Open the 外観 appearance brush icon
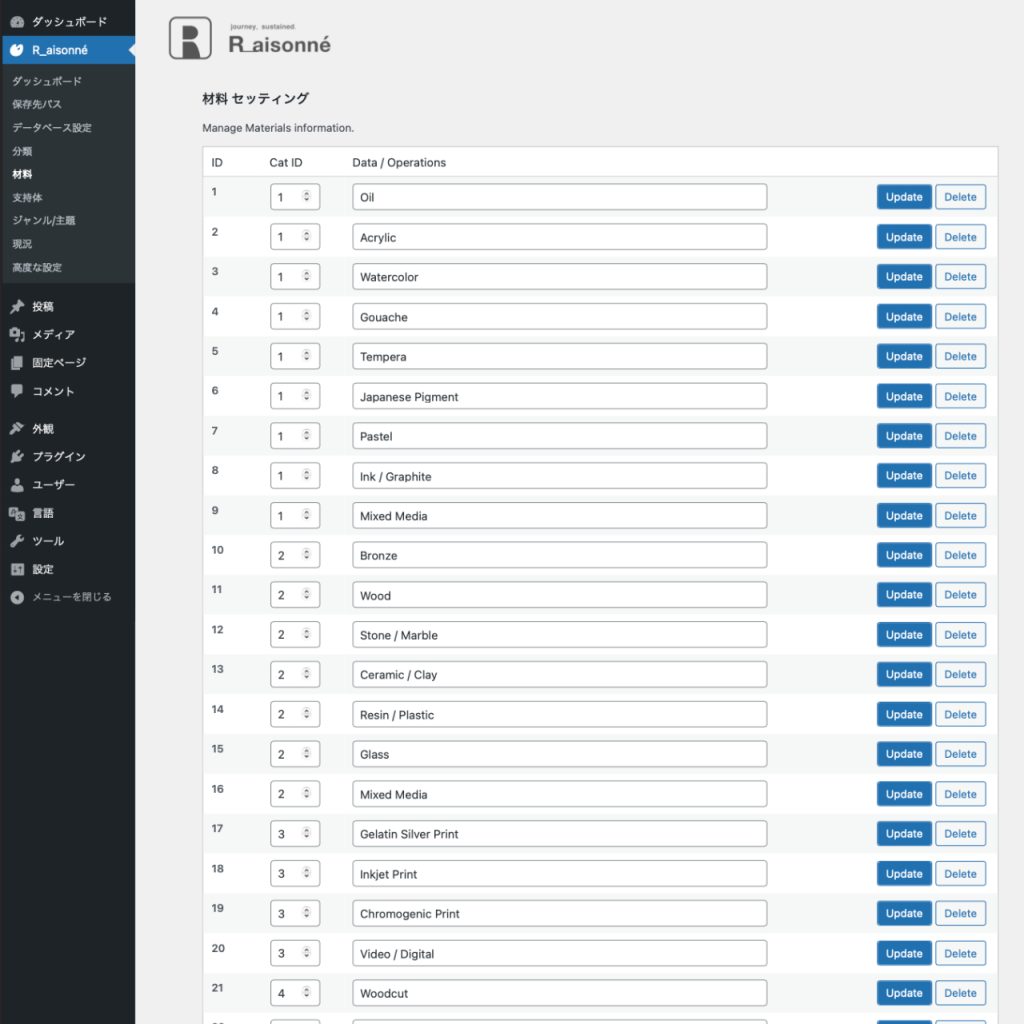1024x1024 pixels. pos(17,428)
